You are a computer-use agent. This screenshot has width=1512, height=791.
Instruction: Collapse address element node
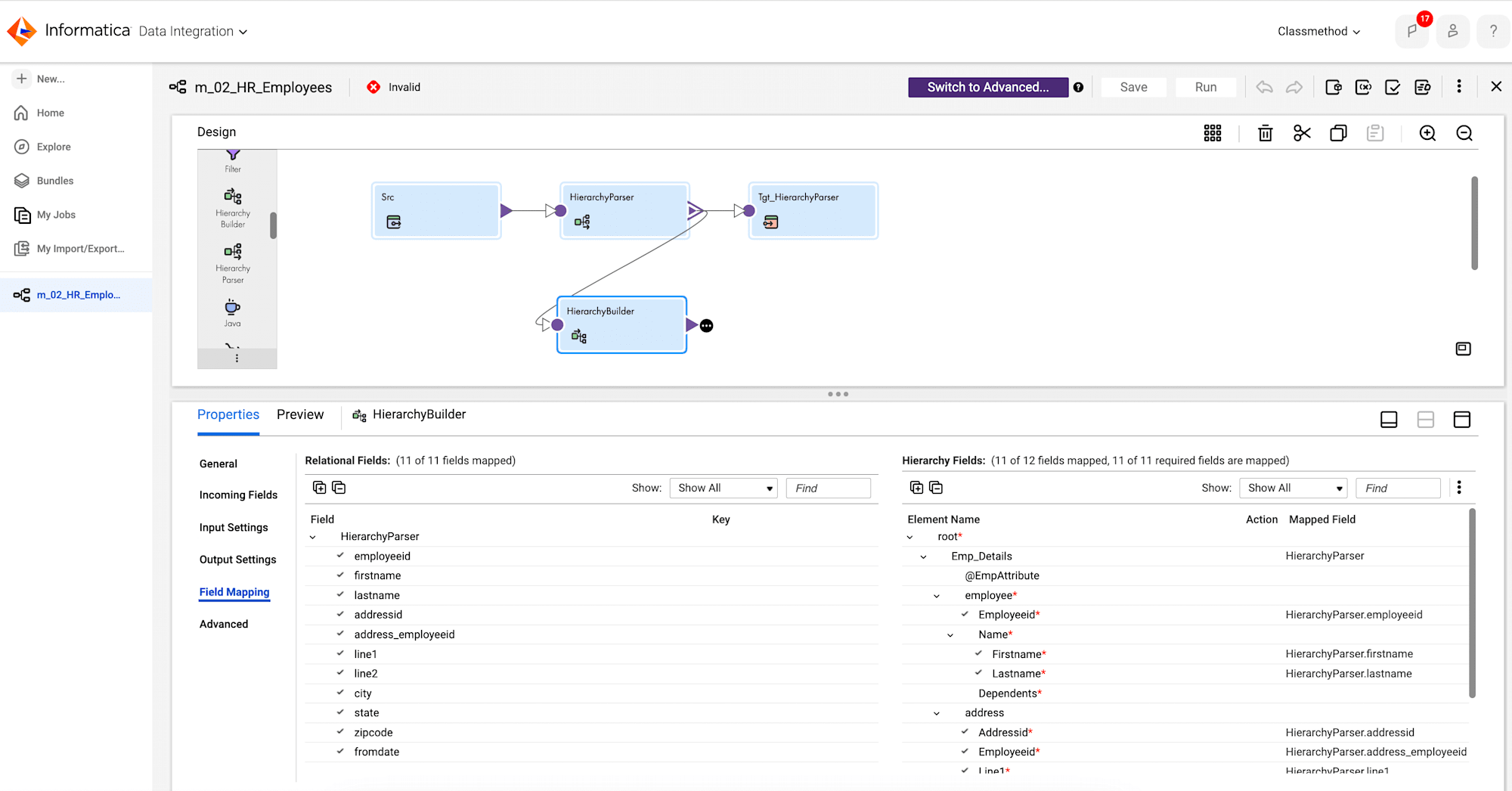click(x=937, y=713)
